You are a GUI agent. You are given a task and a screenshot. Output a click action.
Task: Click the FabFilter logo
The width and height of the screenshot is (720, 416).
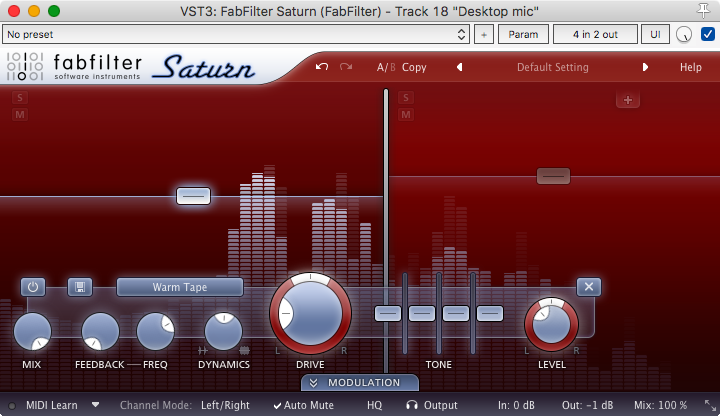(74, 67)
